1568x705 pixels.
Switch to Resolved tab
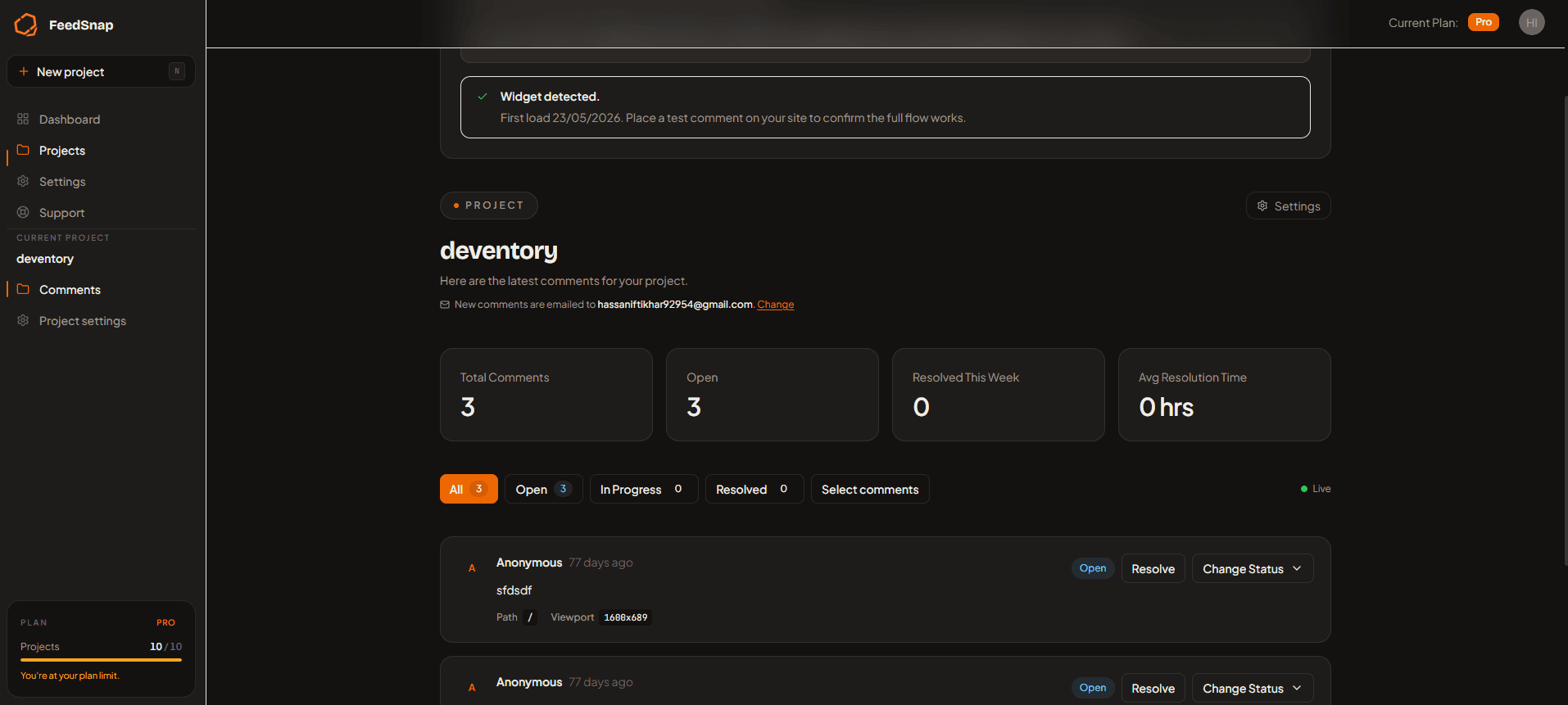[754, 489]
